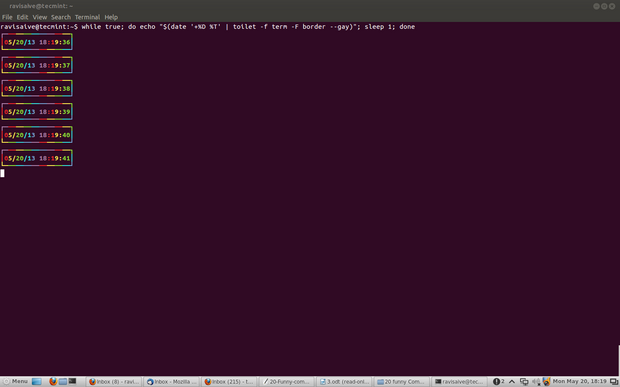The image size is (620, 387).
Task: Click the rainbow timestamp box reading 18:19:40
Action: coord(37,135)
